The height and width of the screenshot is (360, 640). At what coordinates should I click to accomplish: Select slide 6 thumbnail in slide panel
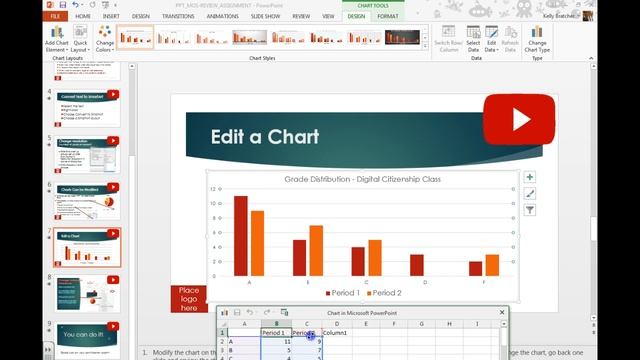pyautogui.click(x=87, y=201)
